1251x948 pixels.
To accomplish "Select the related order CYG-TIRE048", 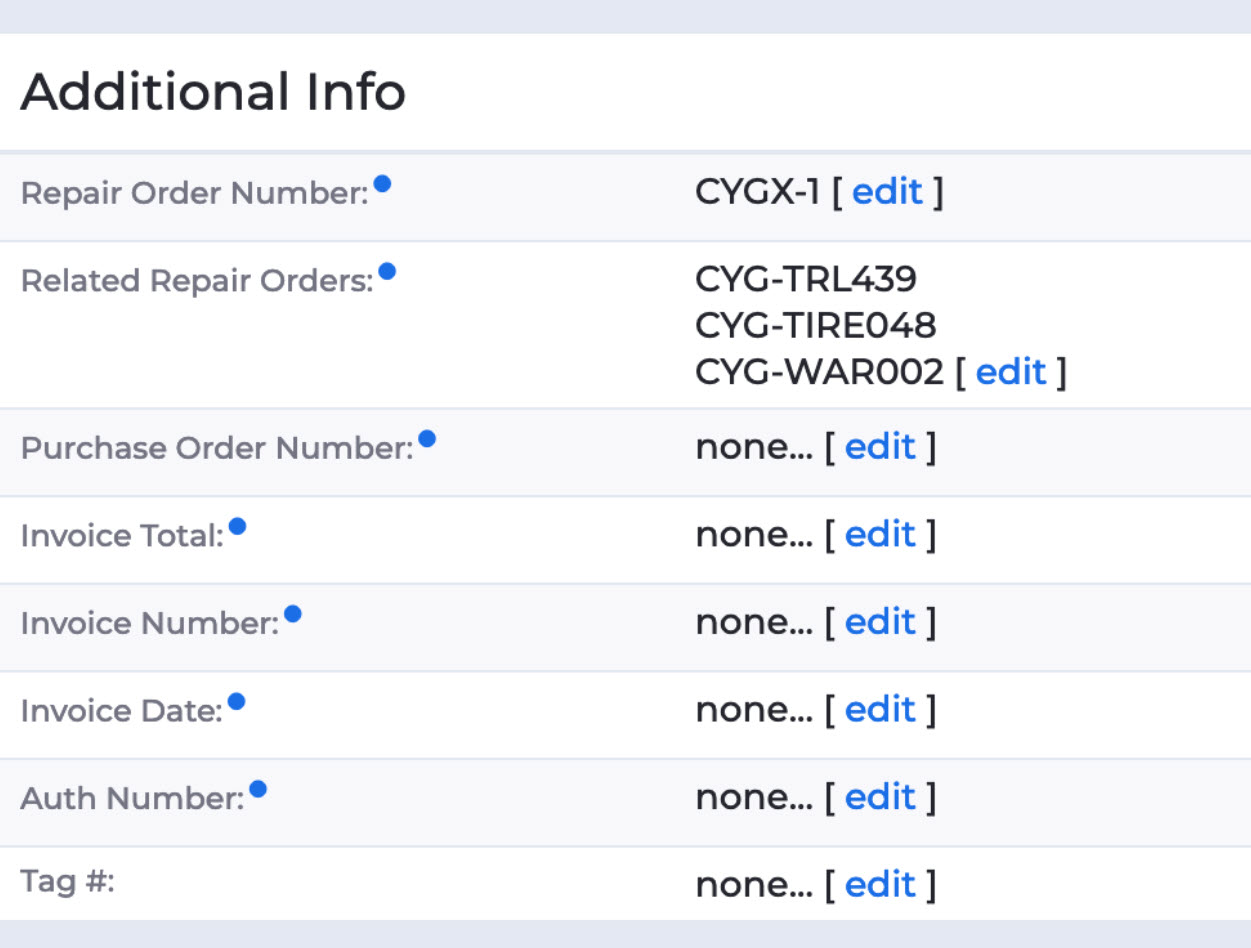I will [x=815, y=325].
